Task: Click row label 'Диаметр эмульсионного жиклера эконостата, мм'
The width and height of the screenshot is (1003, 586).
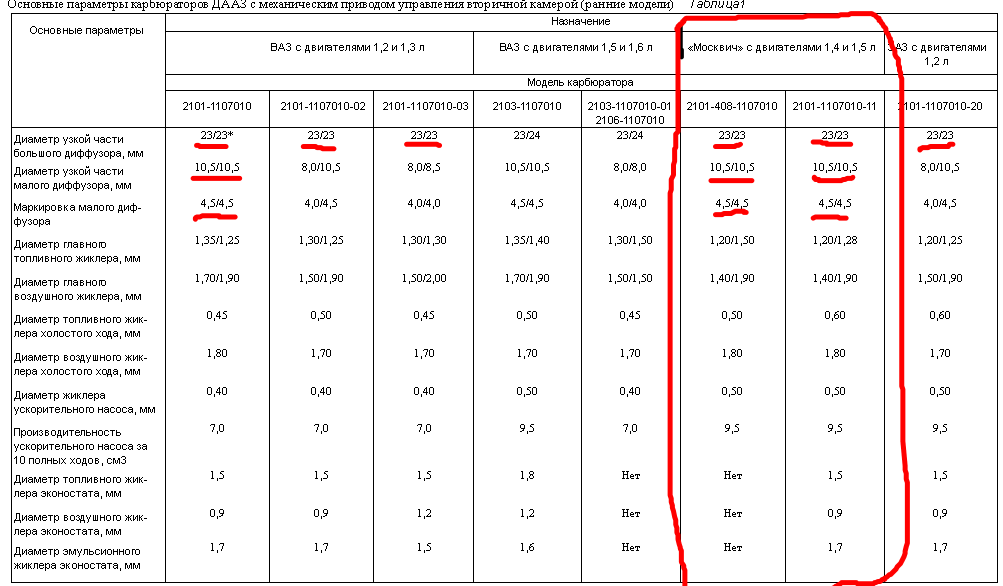Action: pyautogui.click(x=77, y=558)
